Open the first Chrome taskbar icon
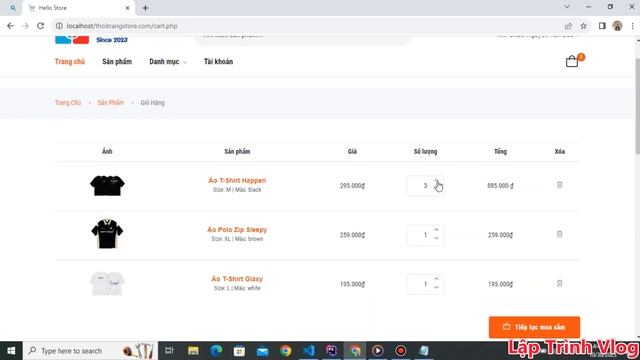The image size is (640, 360). pos(286,351)
